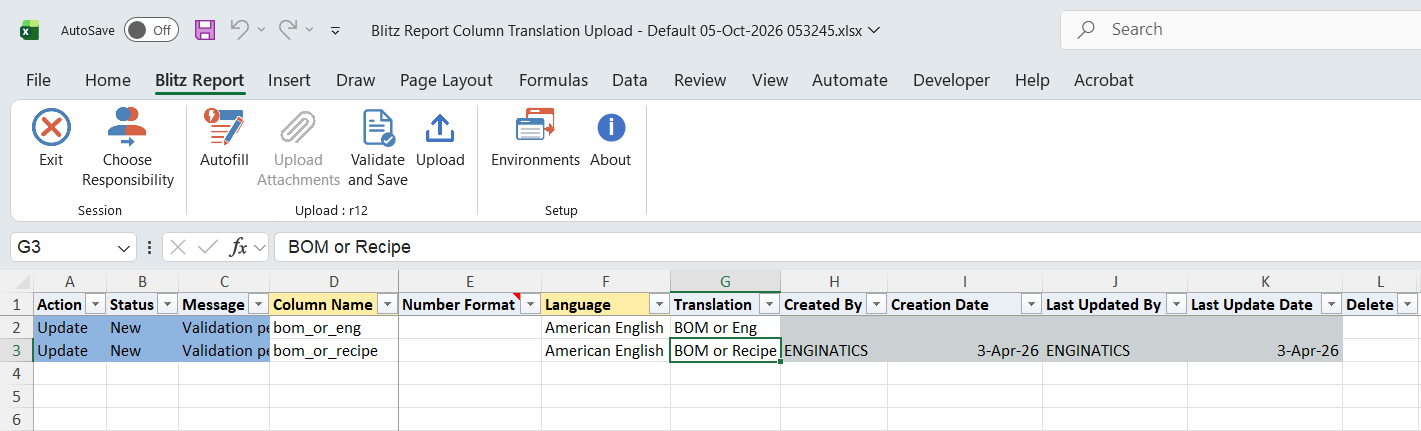Switch to the Automate tab
Viewport: 1421px width, 431px height.
click(x=850, y=80)
